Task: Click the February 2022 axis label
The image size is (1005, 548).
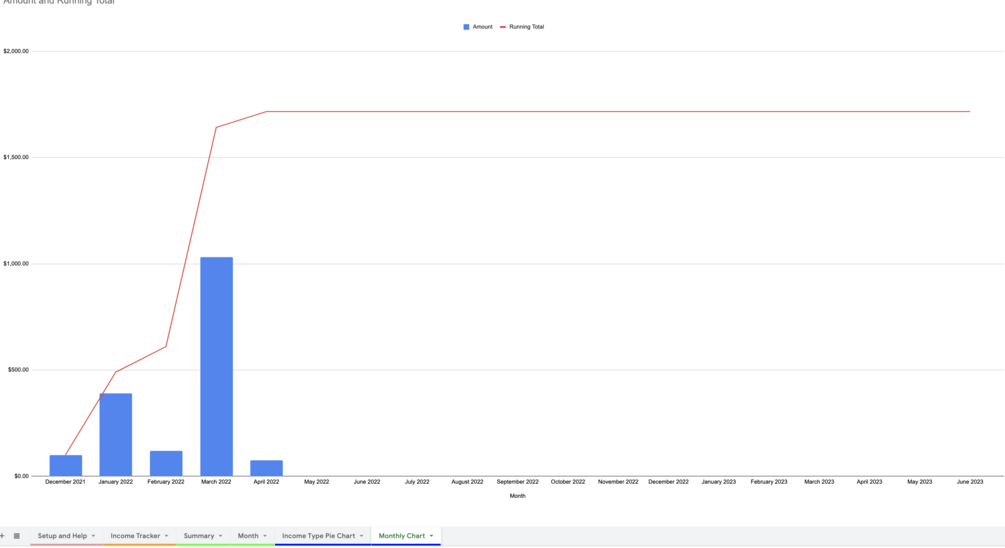Action: (x=166, y=482)
